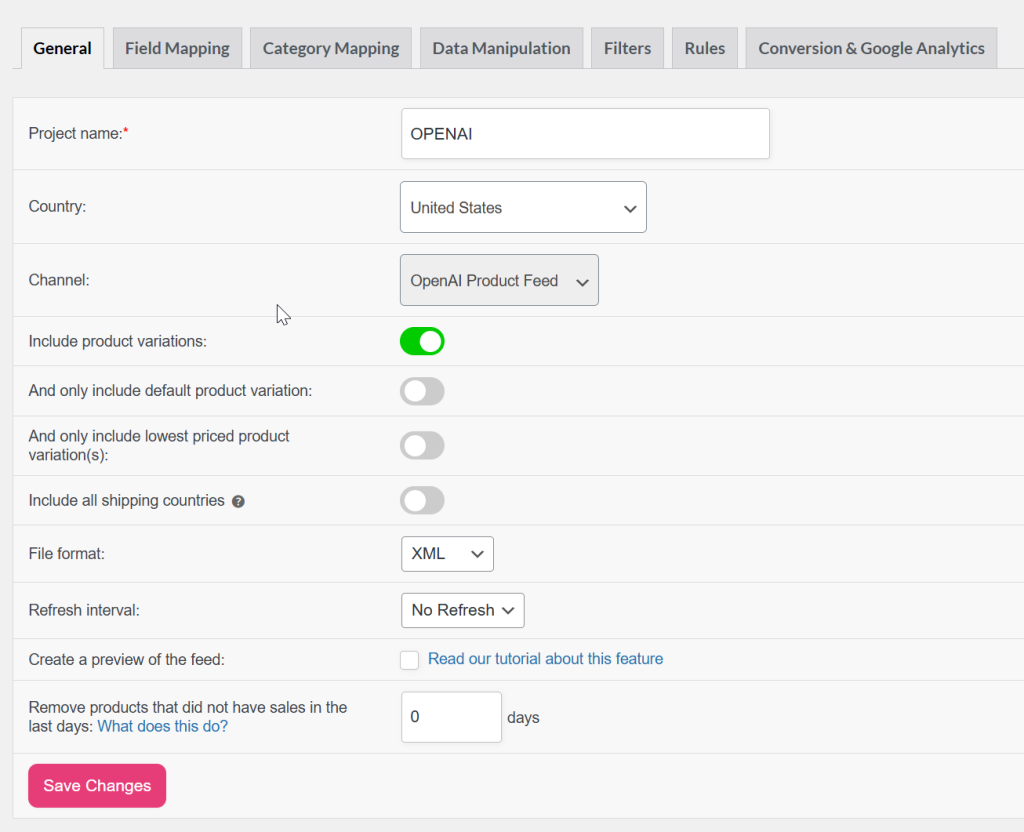Open the feed preview tutorial link

tap(545, 659)
